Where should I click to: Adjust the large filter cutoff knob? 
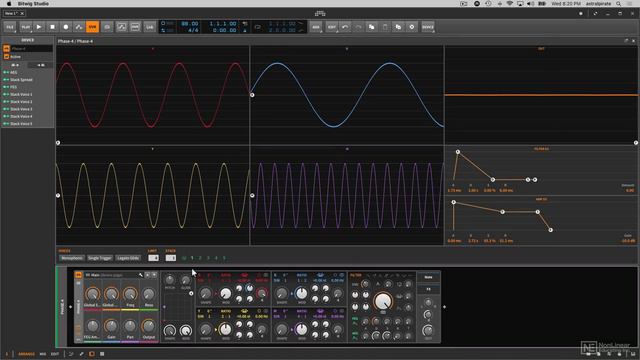(383, 301)
